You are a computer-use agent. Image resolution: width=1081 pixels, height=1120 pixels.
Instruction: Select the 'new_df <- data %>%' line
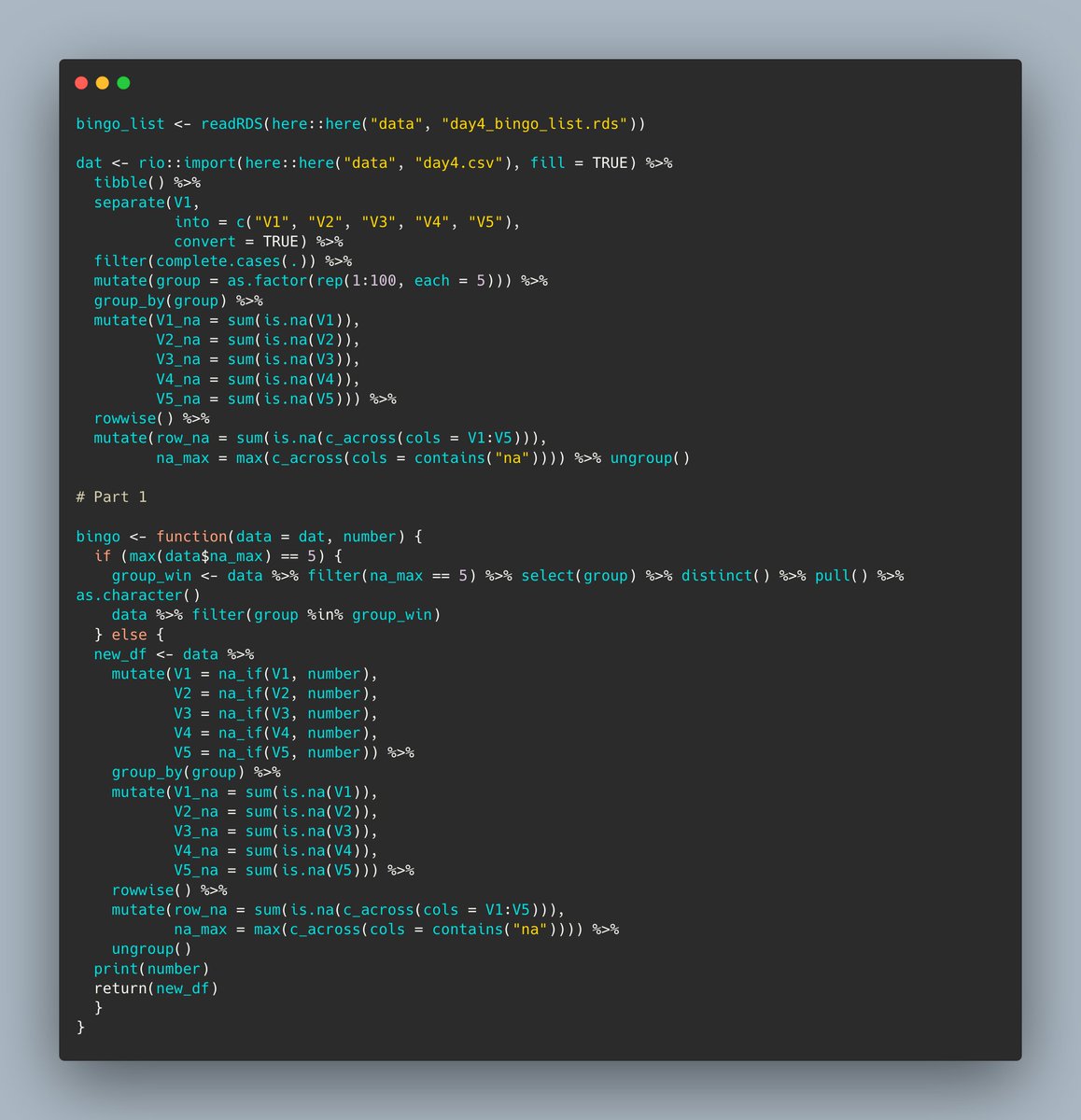click(174, 653)
